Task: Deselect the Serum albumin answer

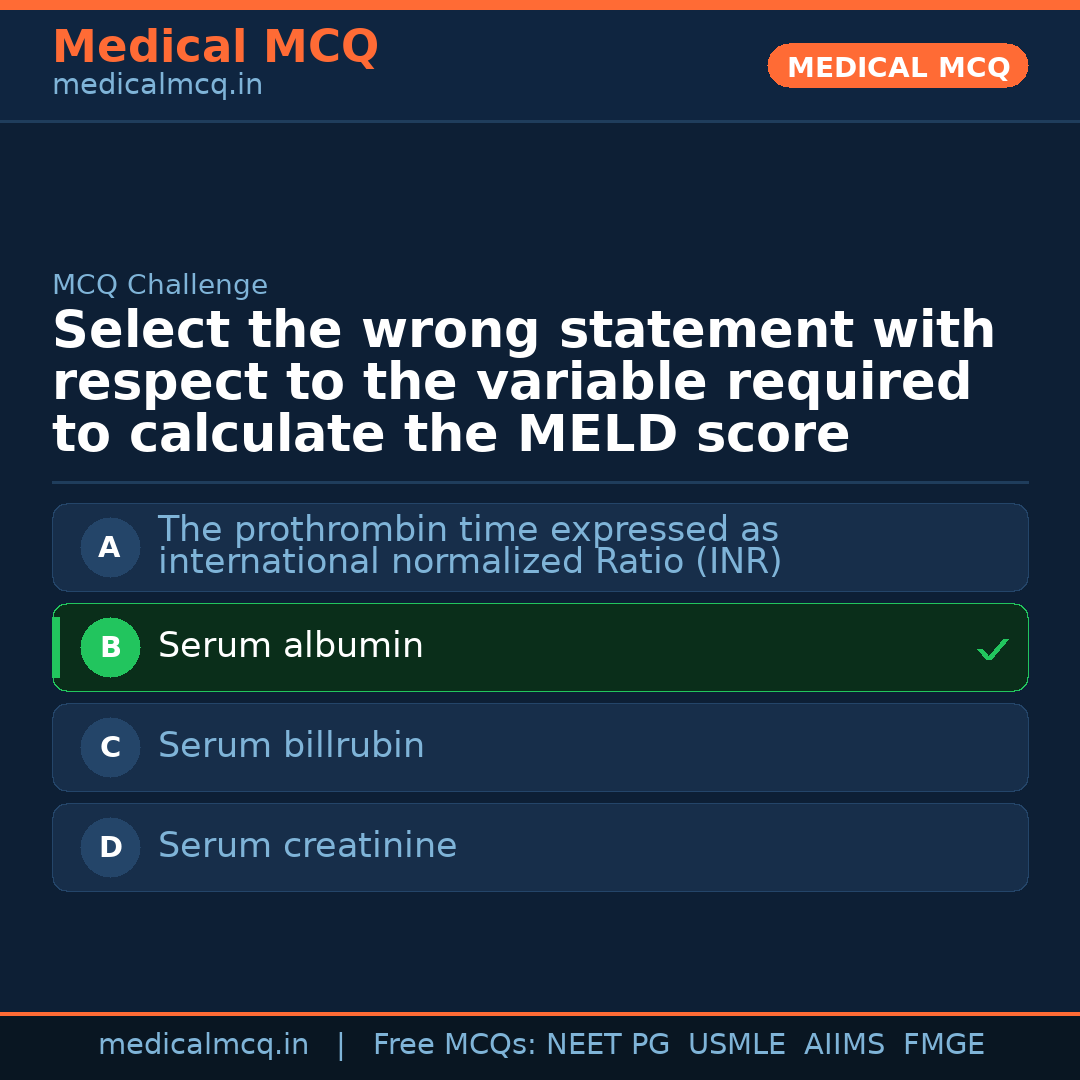Action: tap(540, 647)
